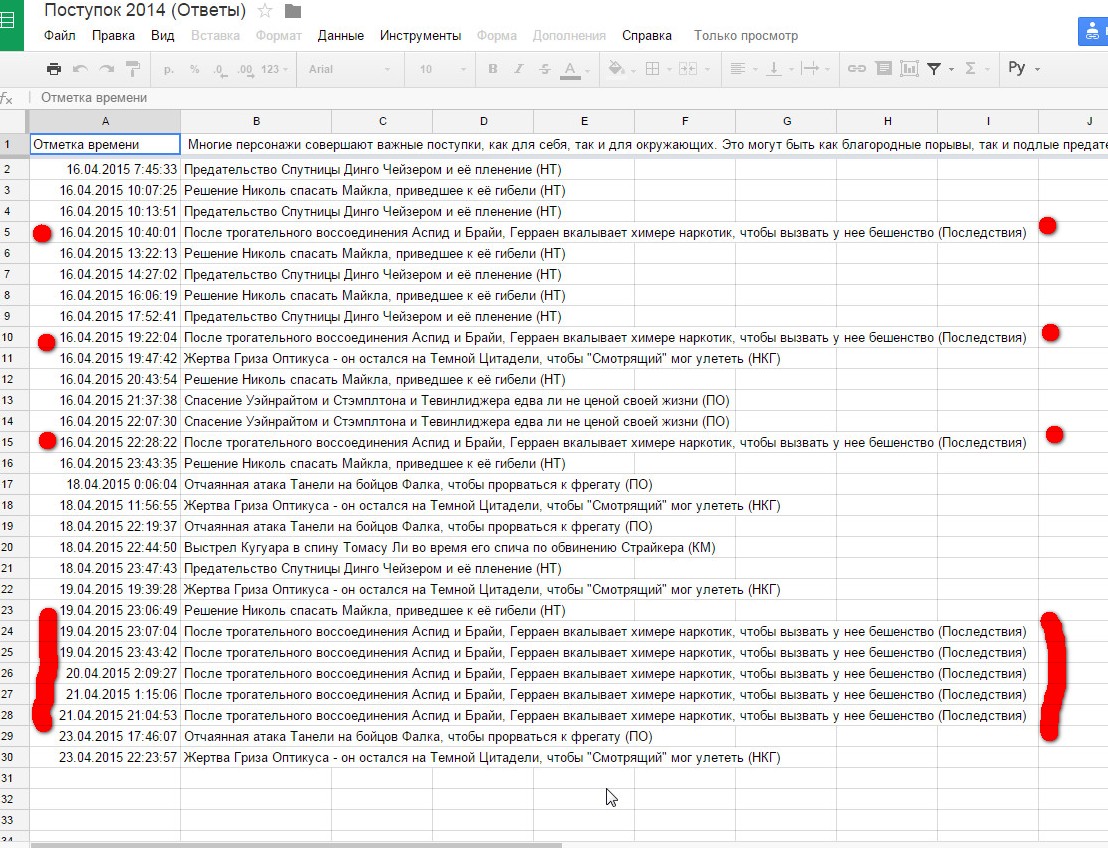Image resolution: width=1108 pixels, height=848 pixels.
Task: Increase decimal places (.00) button
Action: [245, 69]
